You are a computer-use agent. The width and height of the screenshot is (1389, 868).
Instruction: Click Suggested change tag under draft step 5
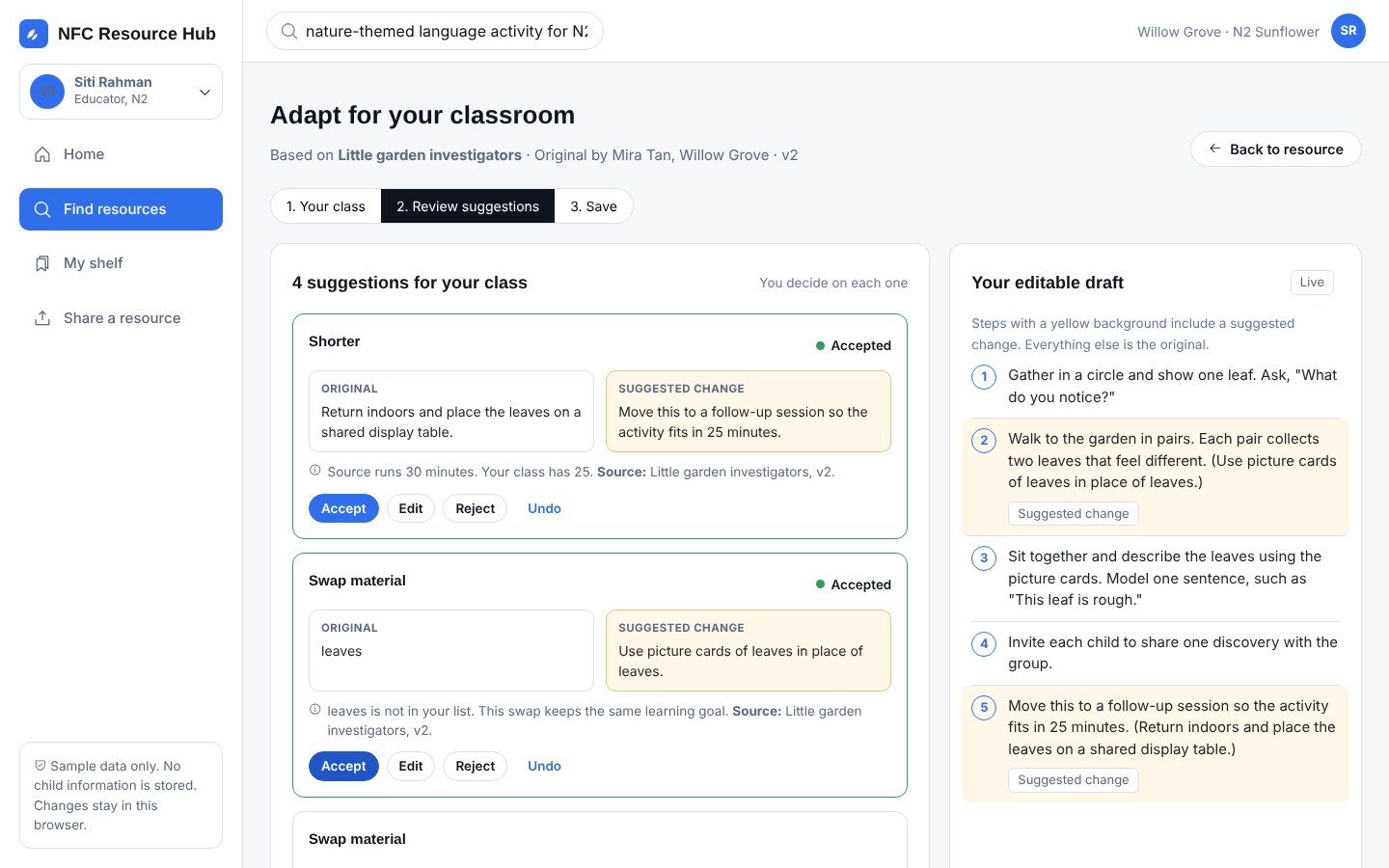1074,780
